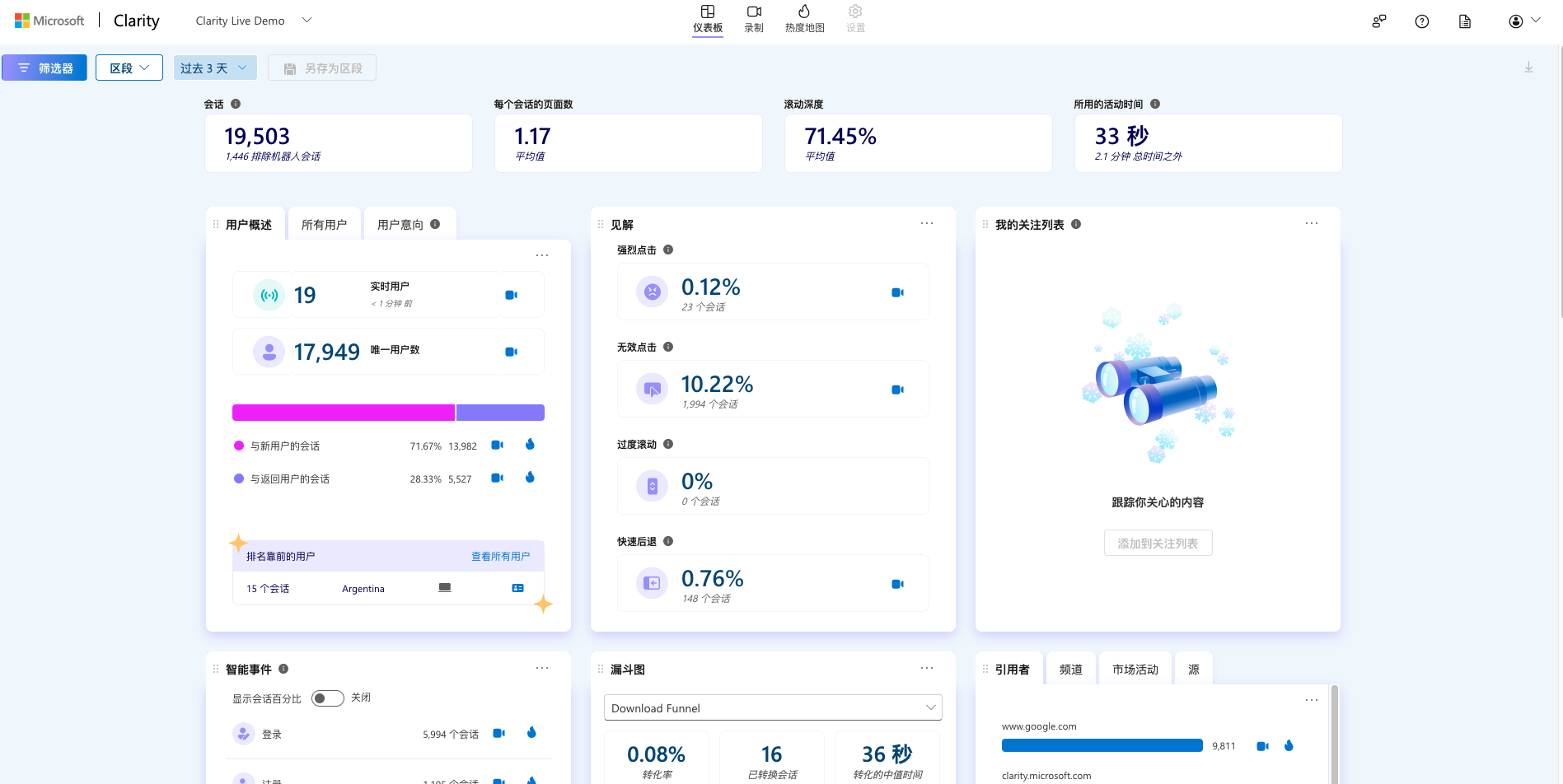
Task: Click the referrers panel vertical scrollbar
Action: pos(1334,733)
